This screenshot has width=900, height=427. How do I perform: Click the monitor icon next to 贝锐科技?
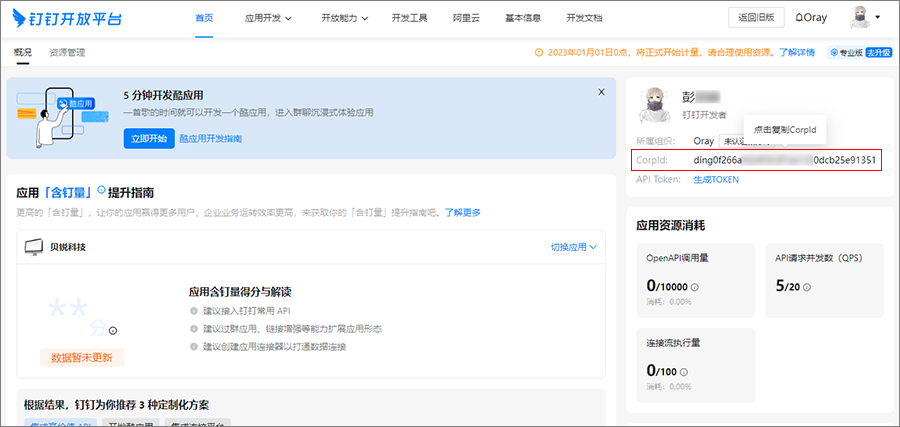point(34,247)
